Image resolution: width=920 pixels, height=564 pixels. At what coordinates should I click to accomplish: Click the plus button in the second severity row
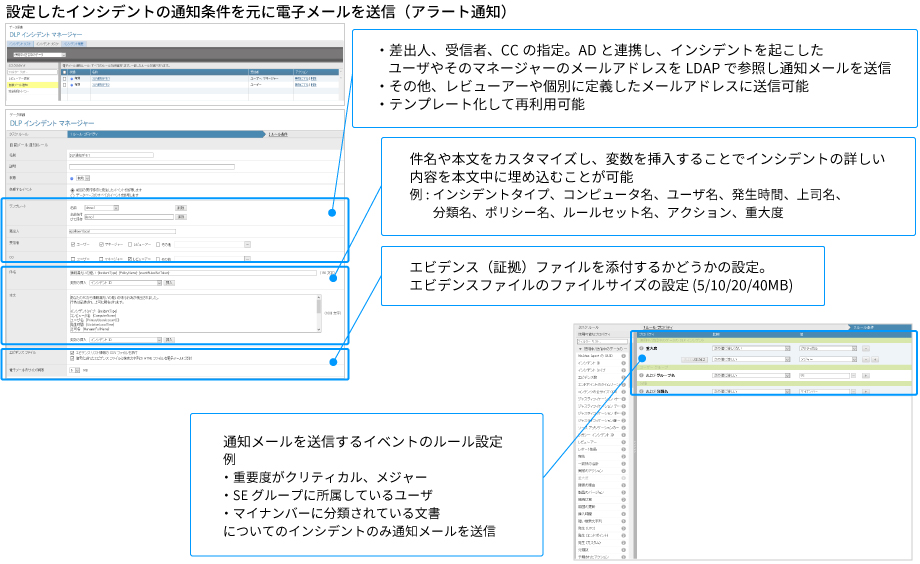(x=875, y=359)
